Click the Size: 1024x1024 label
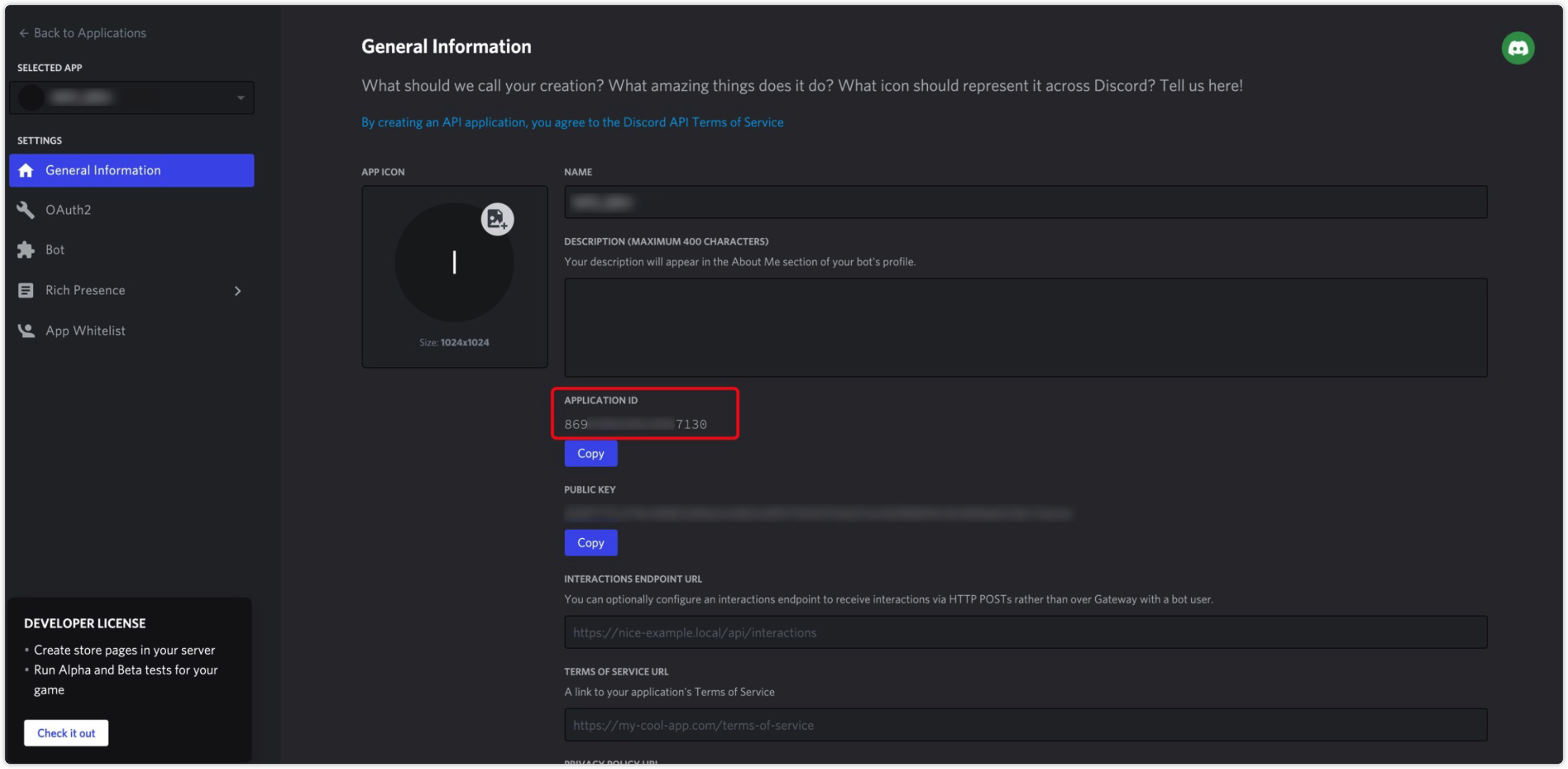 pyautogui.click(x=454, y=343)
